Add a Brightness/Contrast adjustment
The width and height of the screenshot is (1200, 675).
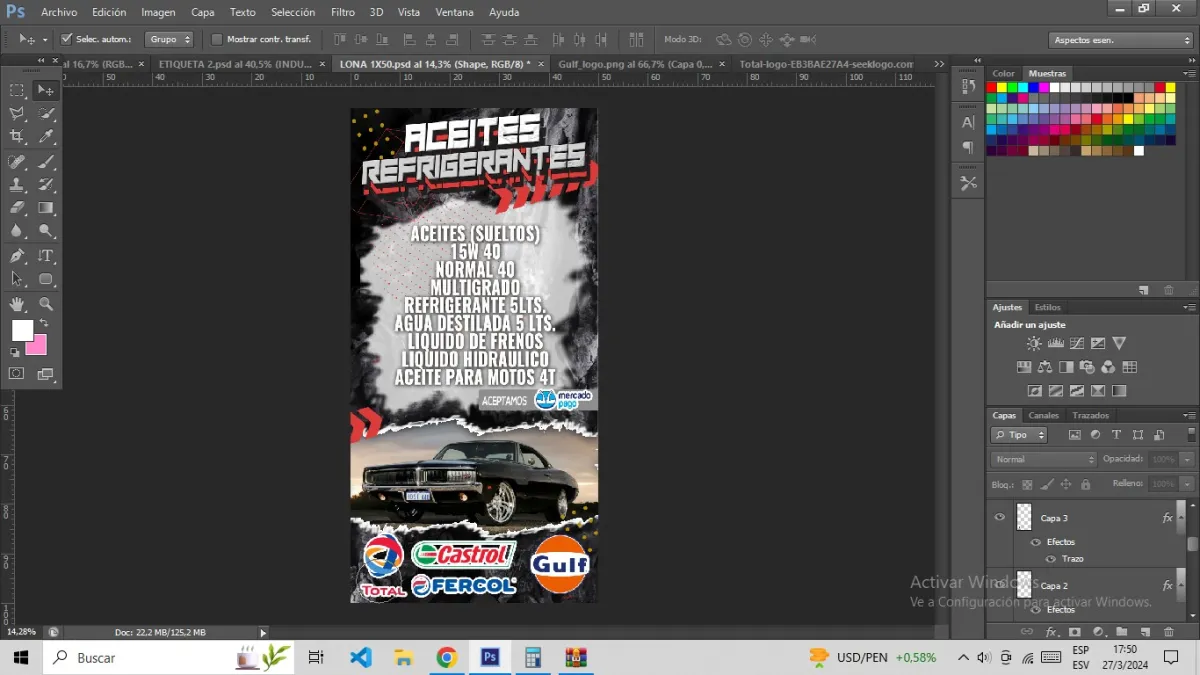[x=1034, y=343]
